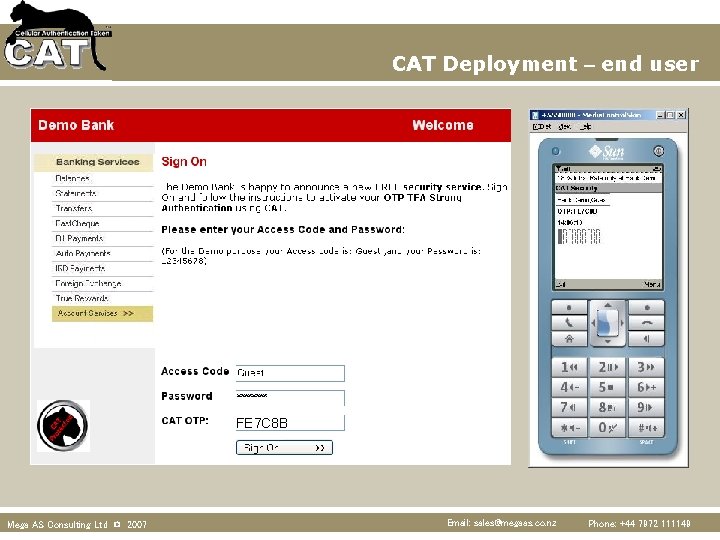Open the emulator MIDlet menu
This screenshot has height=540, width=720.
click(542, 126)
